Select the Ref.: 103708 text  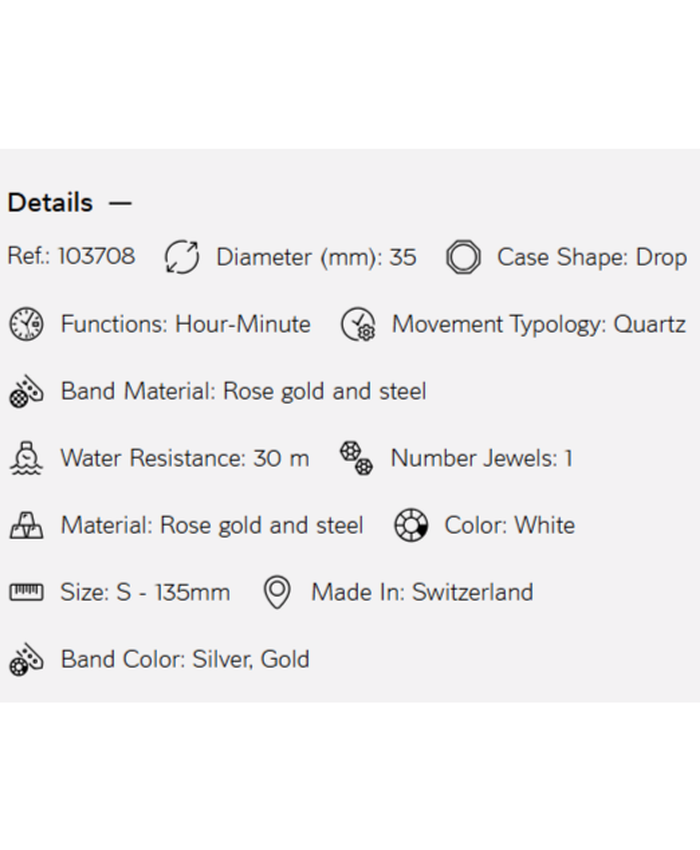[71, 257]
